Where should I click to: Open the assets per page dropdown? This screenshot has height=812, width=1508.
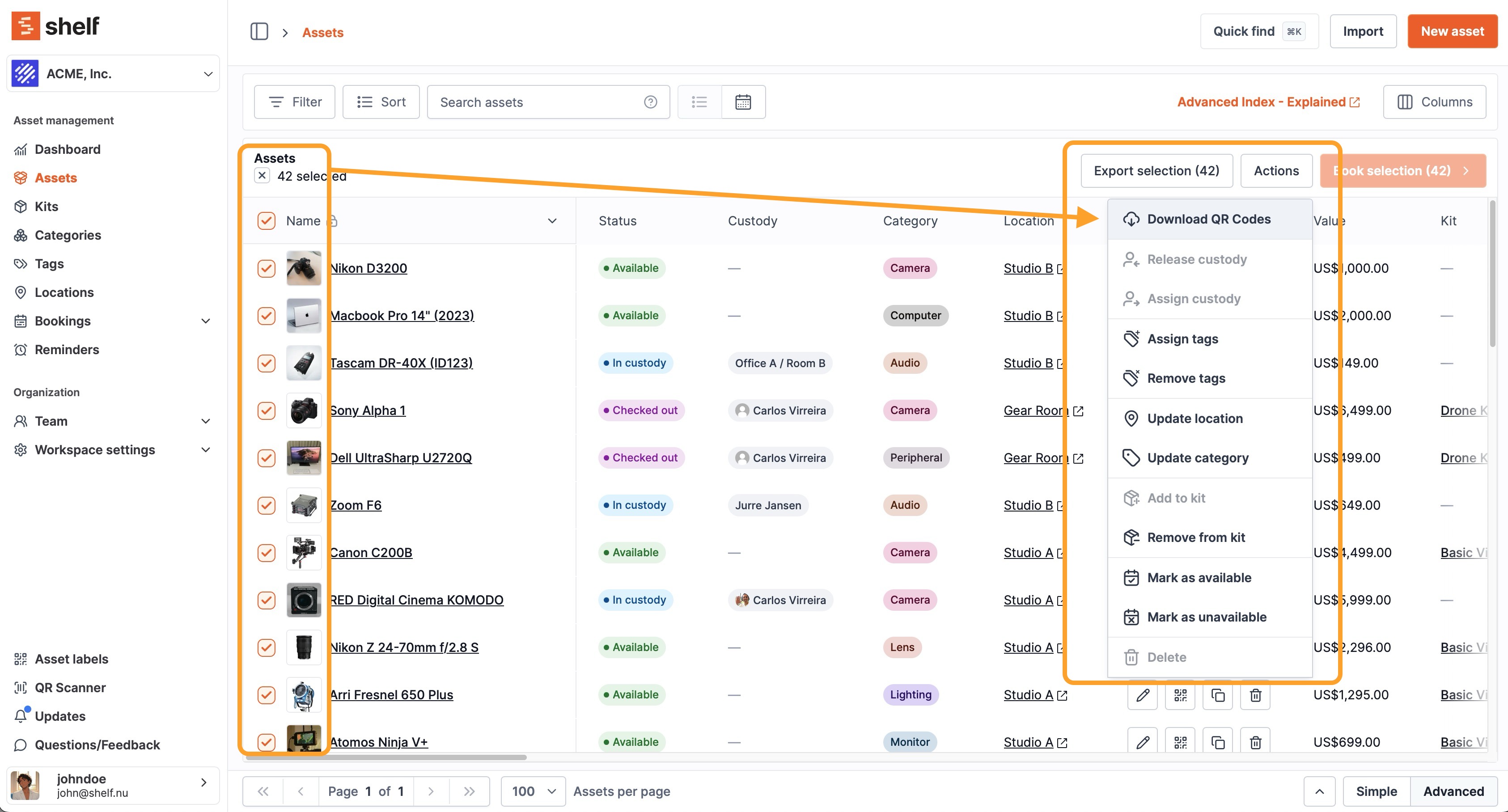(533, 791)
